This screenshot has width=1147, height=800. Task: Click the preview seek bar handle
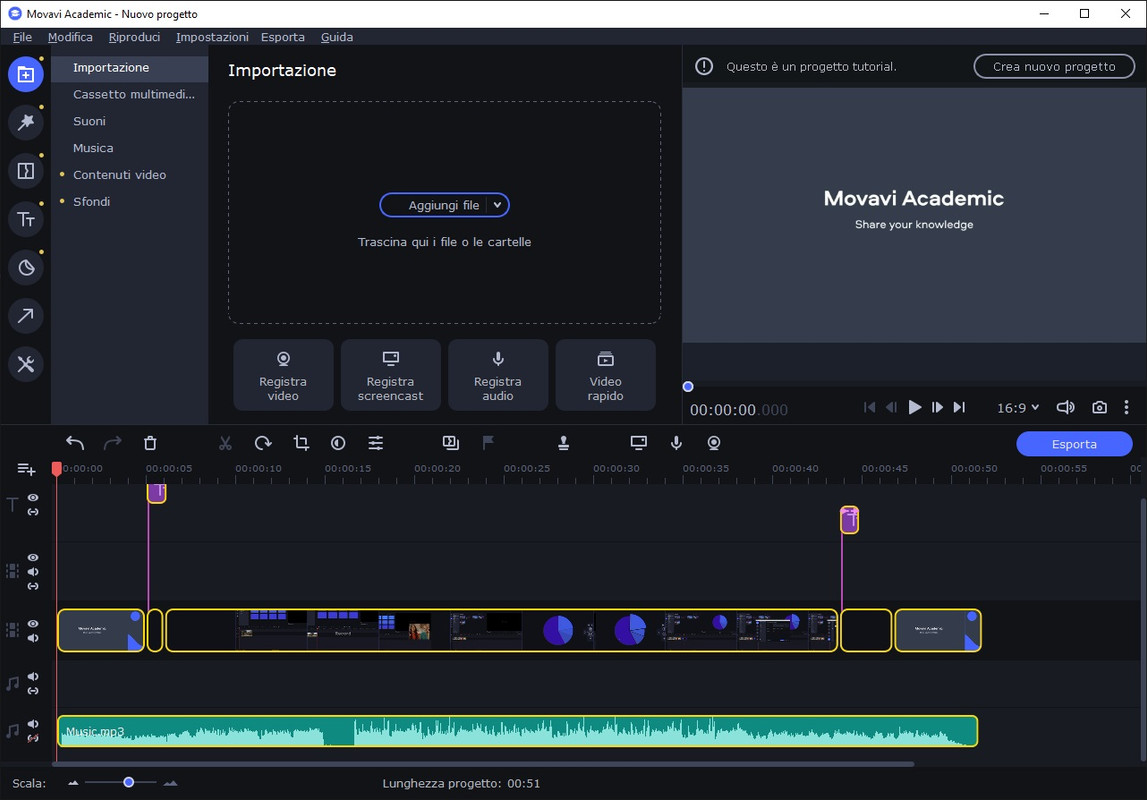pos(688,387)
